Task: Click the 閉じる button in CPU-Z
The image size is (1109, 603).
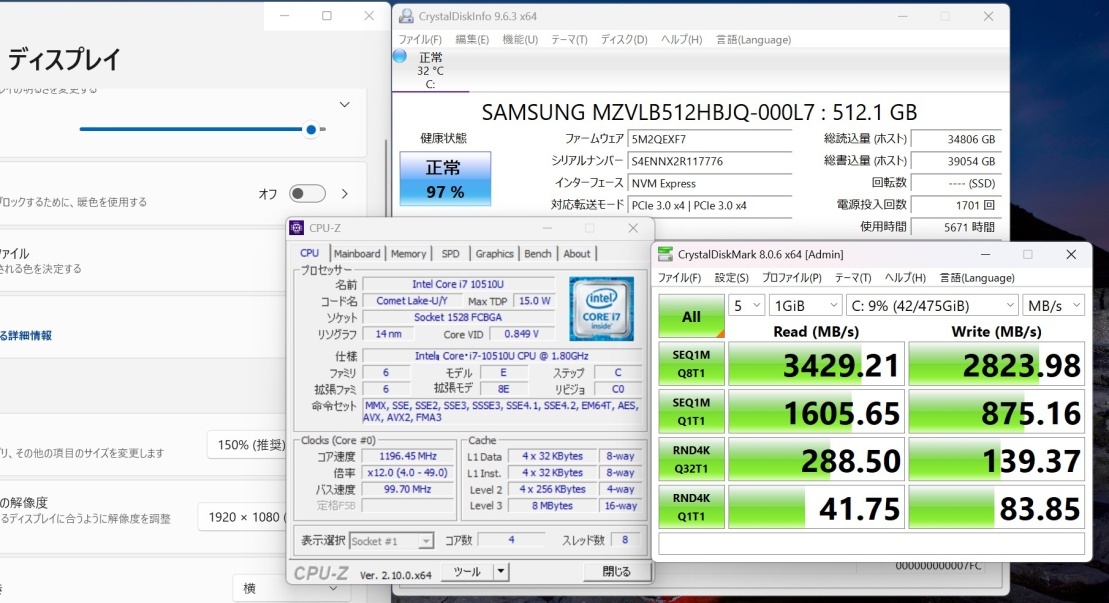Action: click(x=616, y=572)
